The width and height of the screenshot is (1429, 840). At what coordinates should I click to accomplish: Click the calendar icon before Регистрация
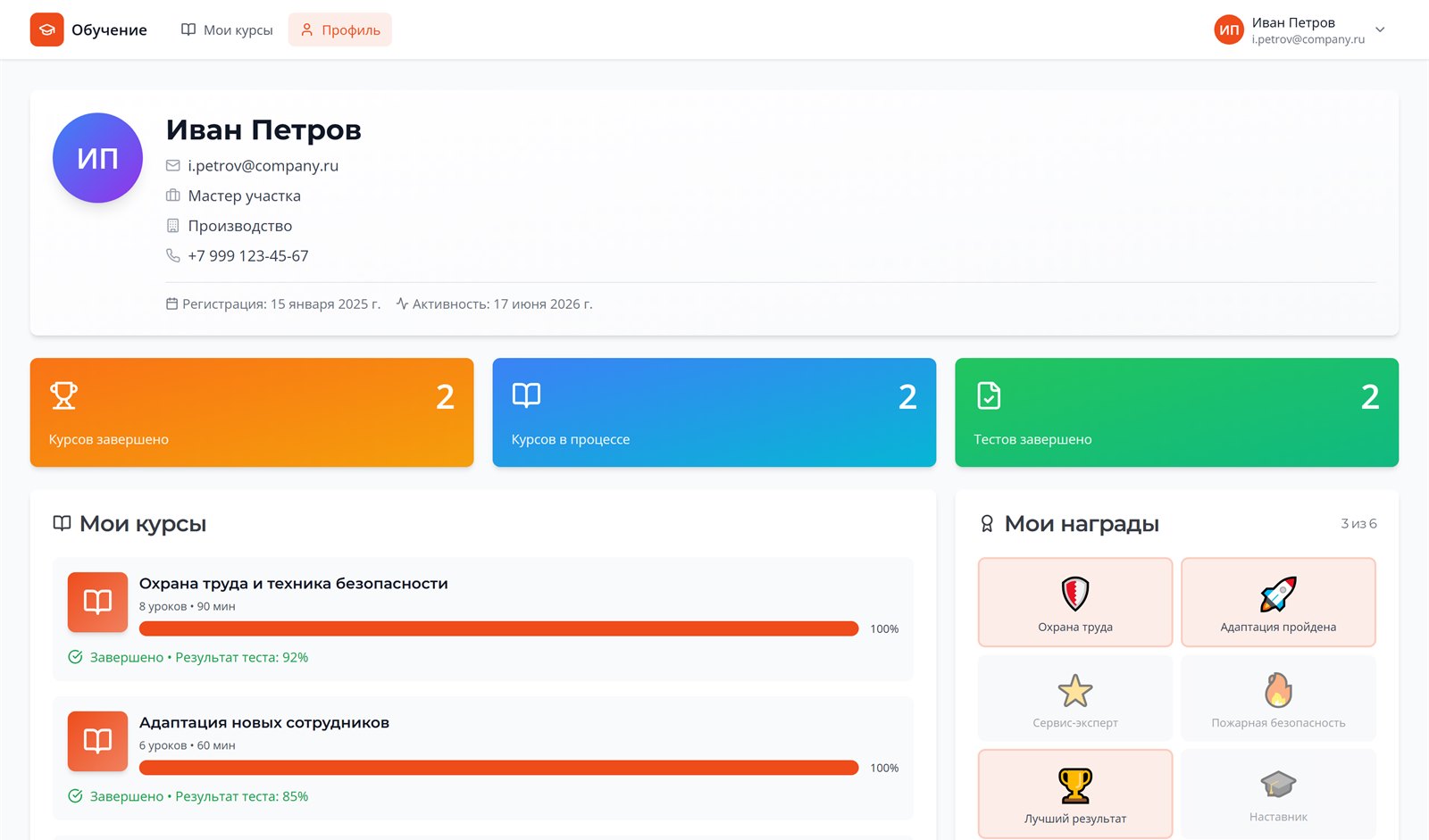171,304
